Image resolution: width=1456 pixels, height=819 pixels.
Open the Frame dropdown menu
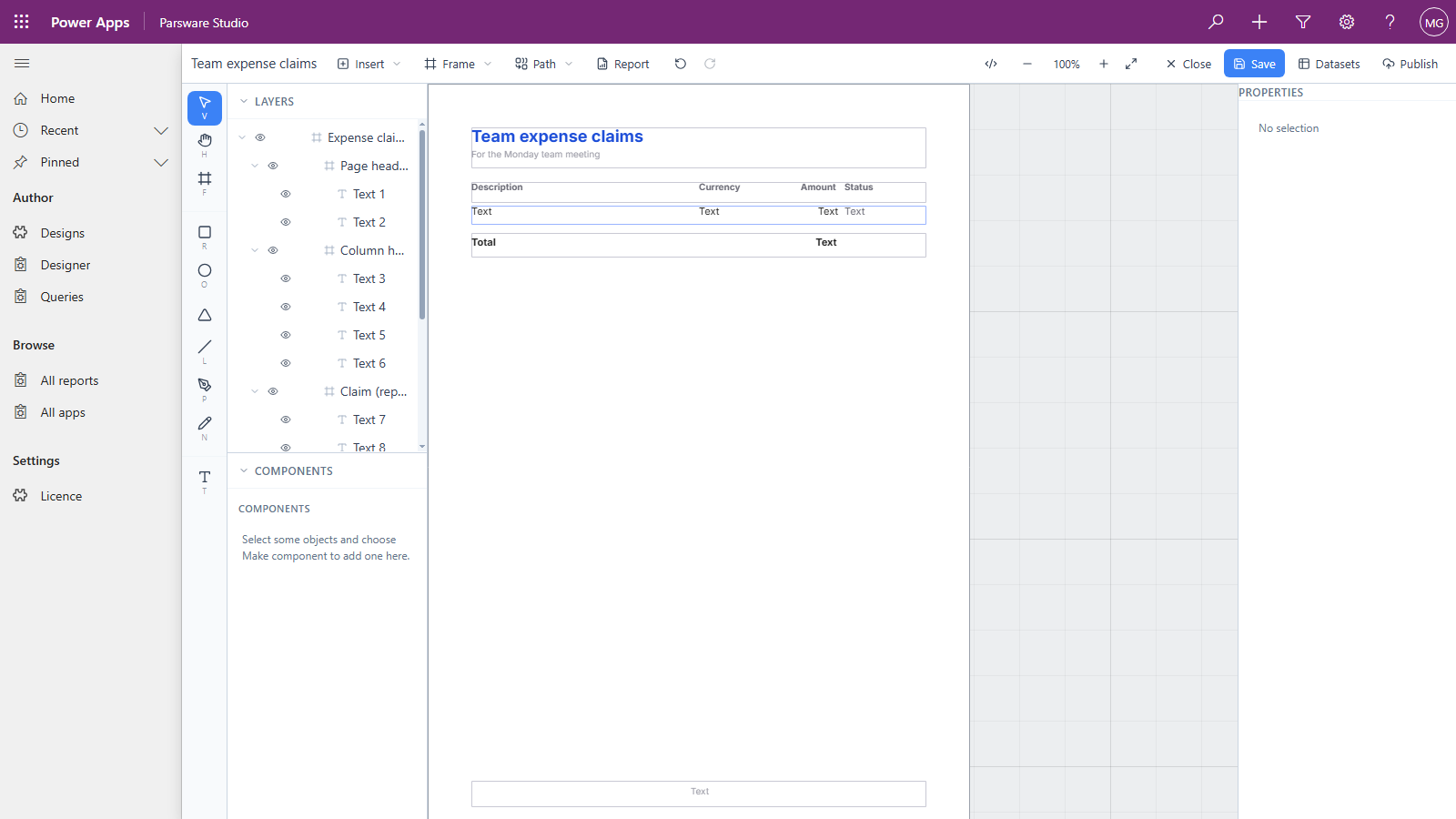(x=458, y=64)
